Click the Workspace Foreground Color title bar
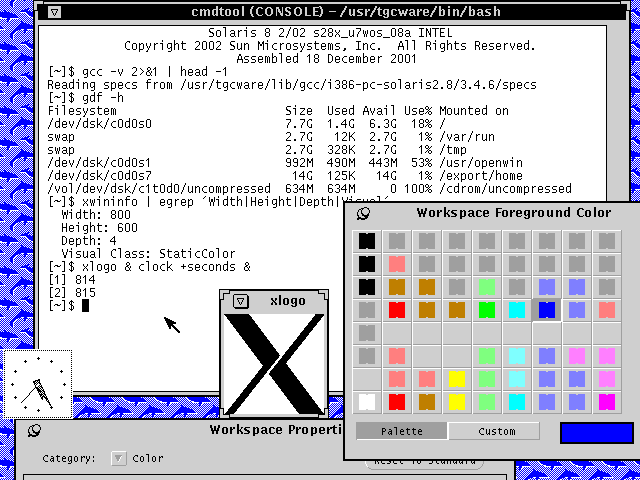This screenshot has height=480, width=640. point(513,213)
